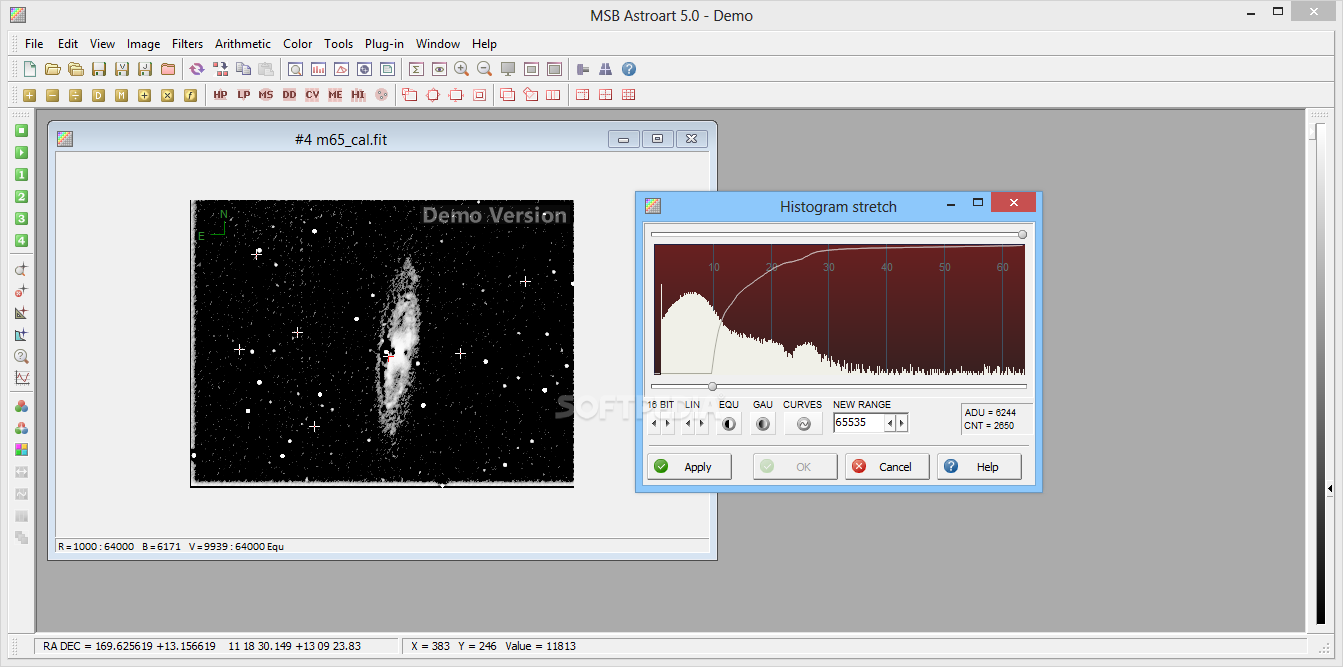Click the upper histogram slider handle

click(1022, 234)
